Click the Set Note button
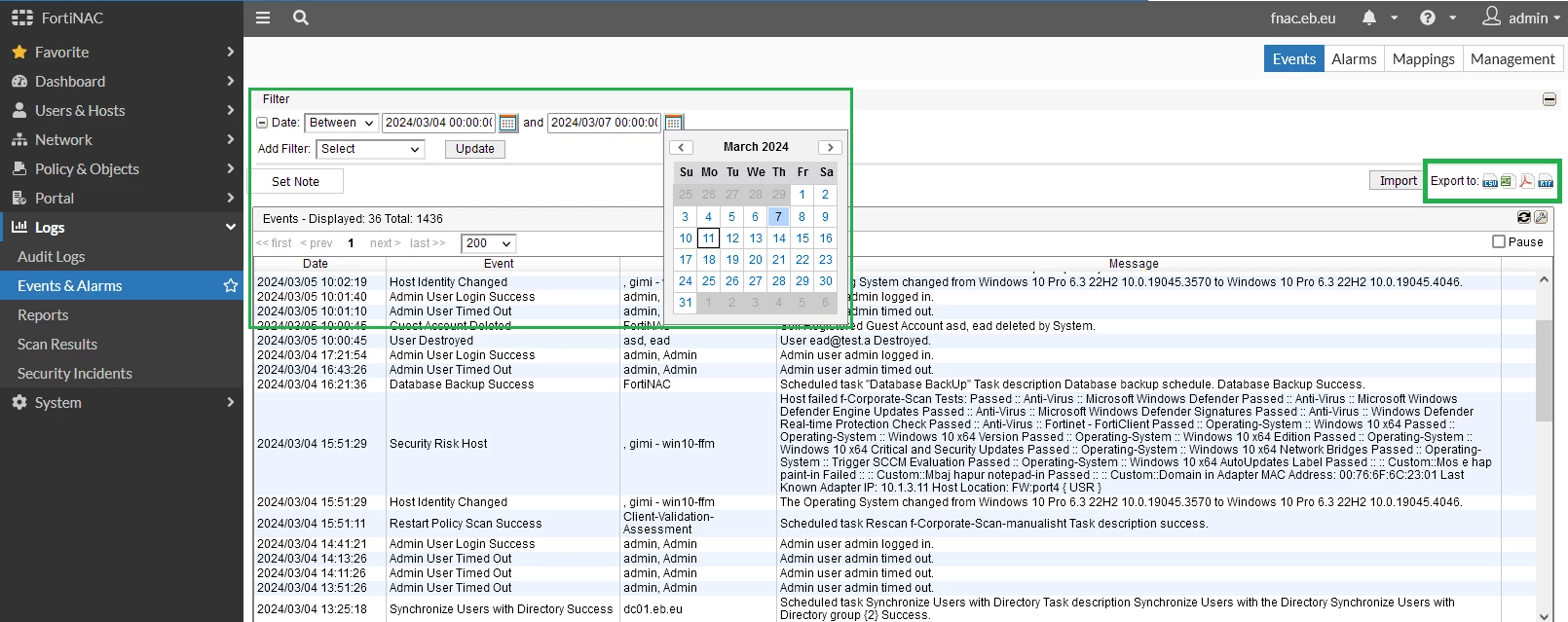1568x622 pixels. pos(296,182)
